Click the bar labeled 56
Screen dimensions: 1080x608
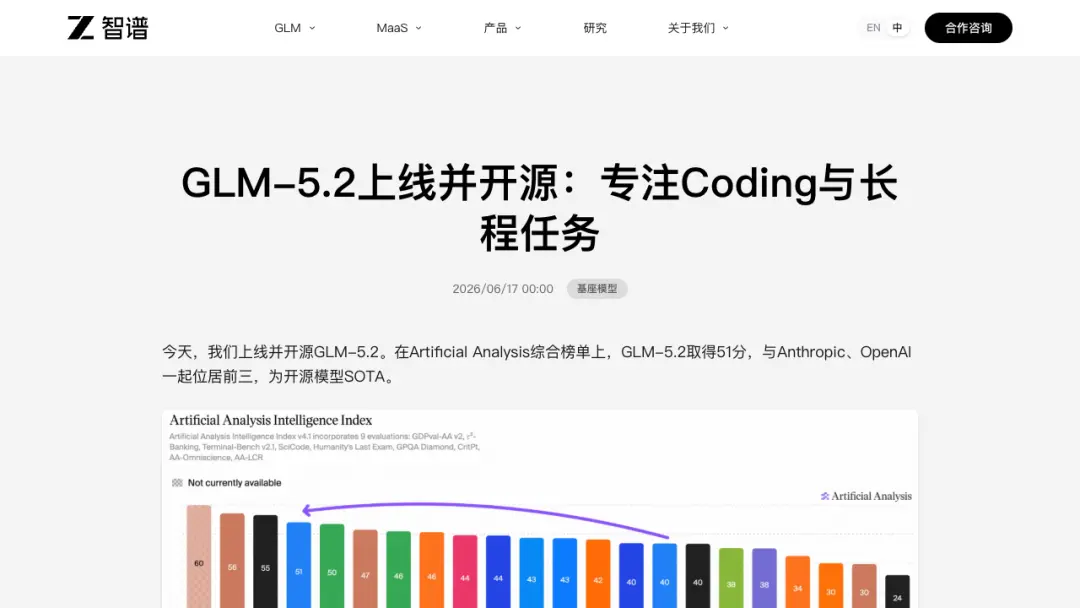point(232,560)
